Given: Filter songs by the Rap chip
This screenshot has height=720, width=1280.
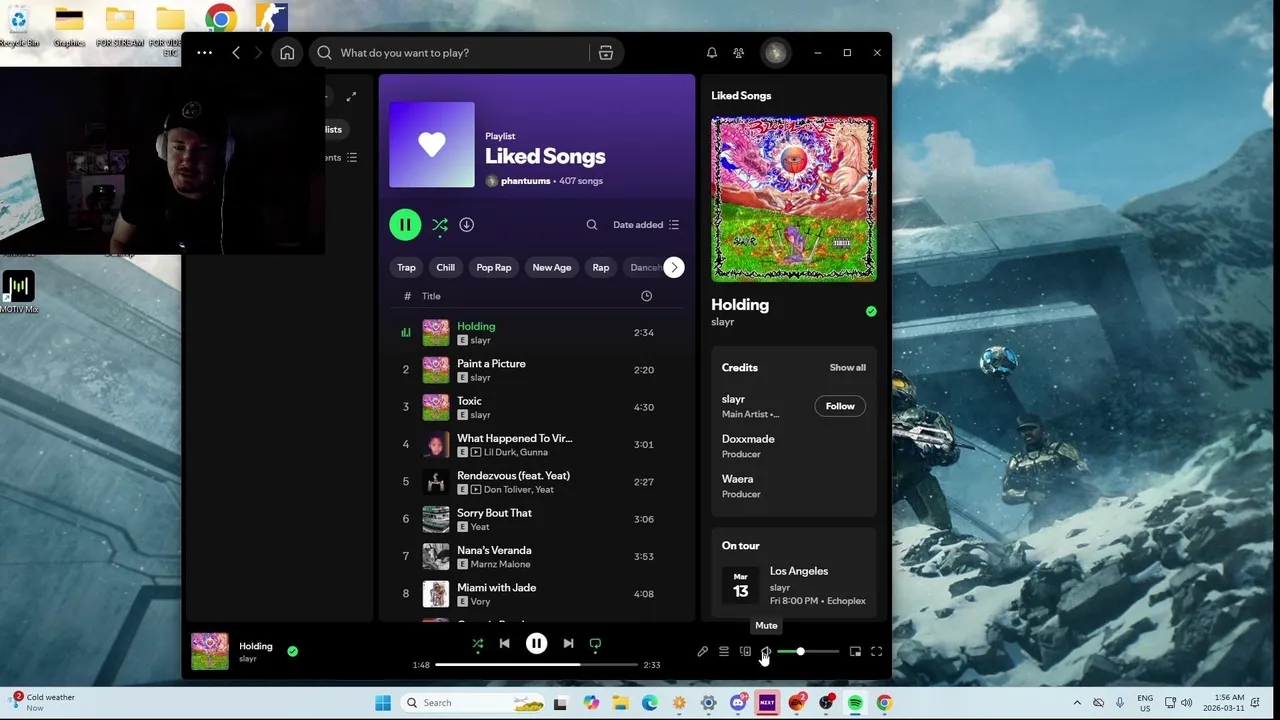Looking at the screenshot, I should coord(601,268).
